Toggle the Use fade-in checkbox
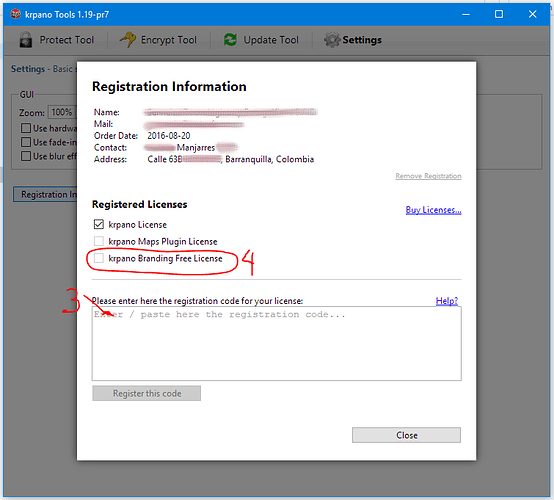 point(26,142)
